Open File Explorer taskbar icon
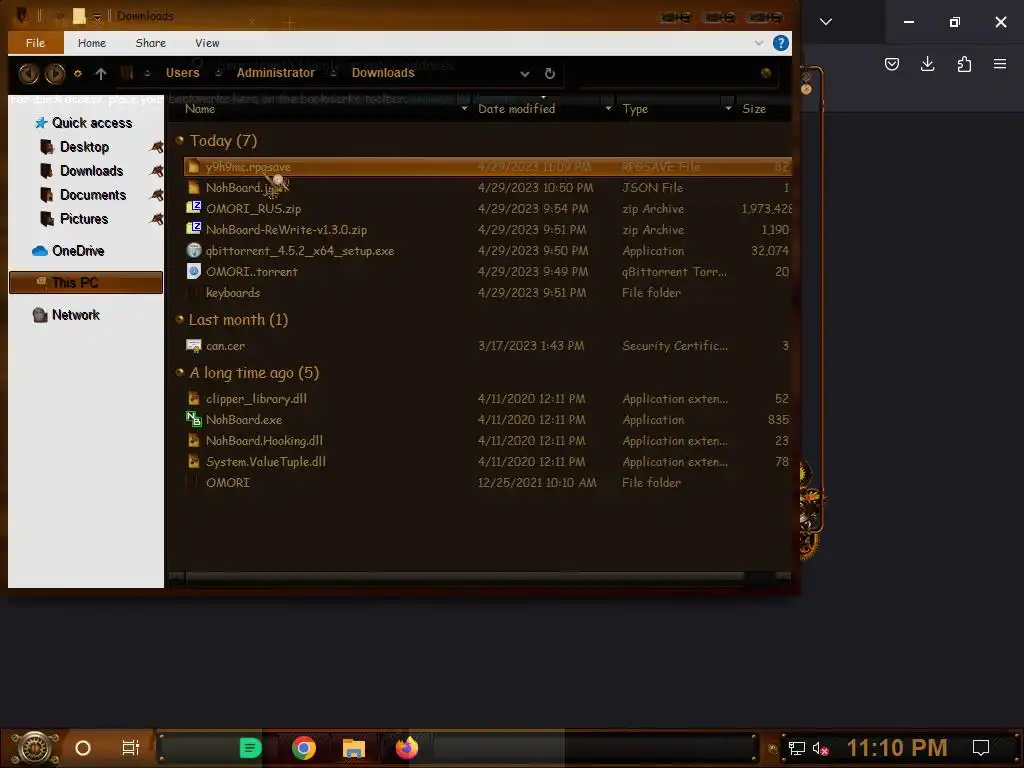This screenshot has width=1024, height=768. click(354, 748)
